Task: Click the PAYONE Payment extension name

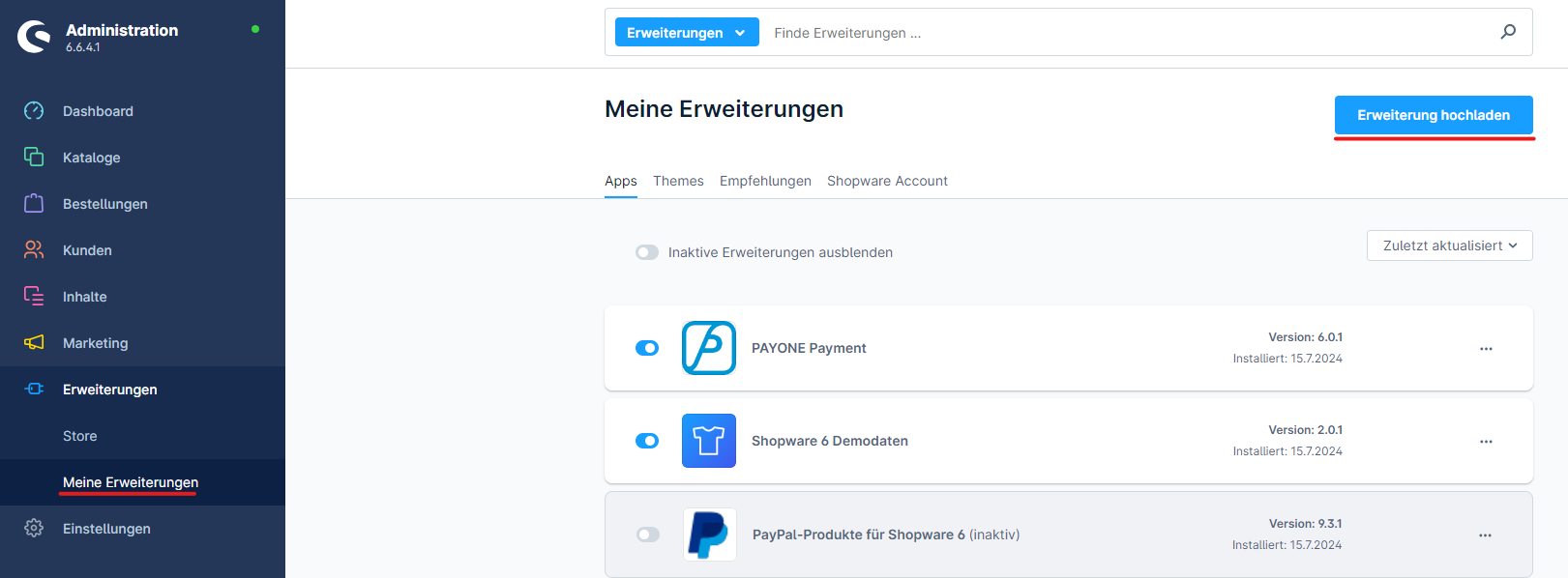Action: 809,348
